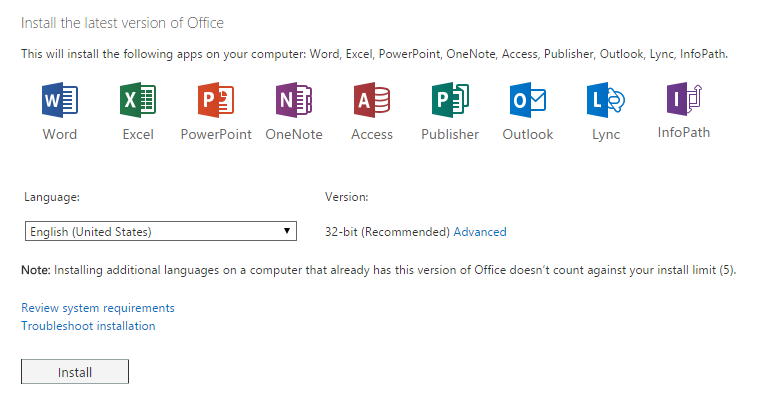The height and width of the screenshot is (394, 766).
Task: Click the Access app icon
Action: 372,100
